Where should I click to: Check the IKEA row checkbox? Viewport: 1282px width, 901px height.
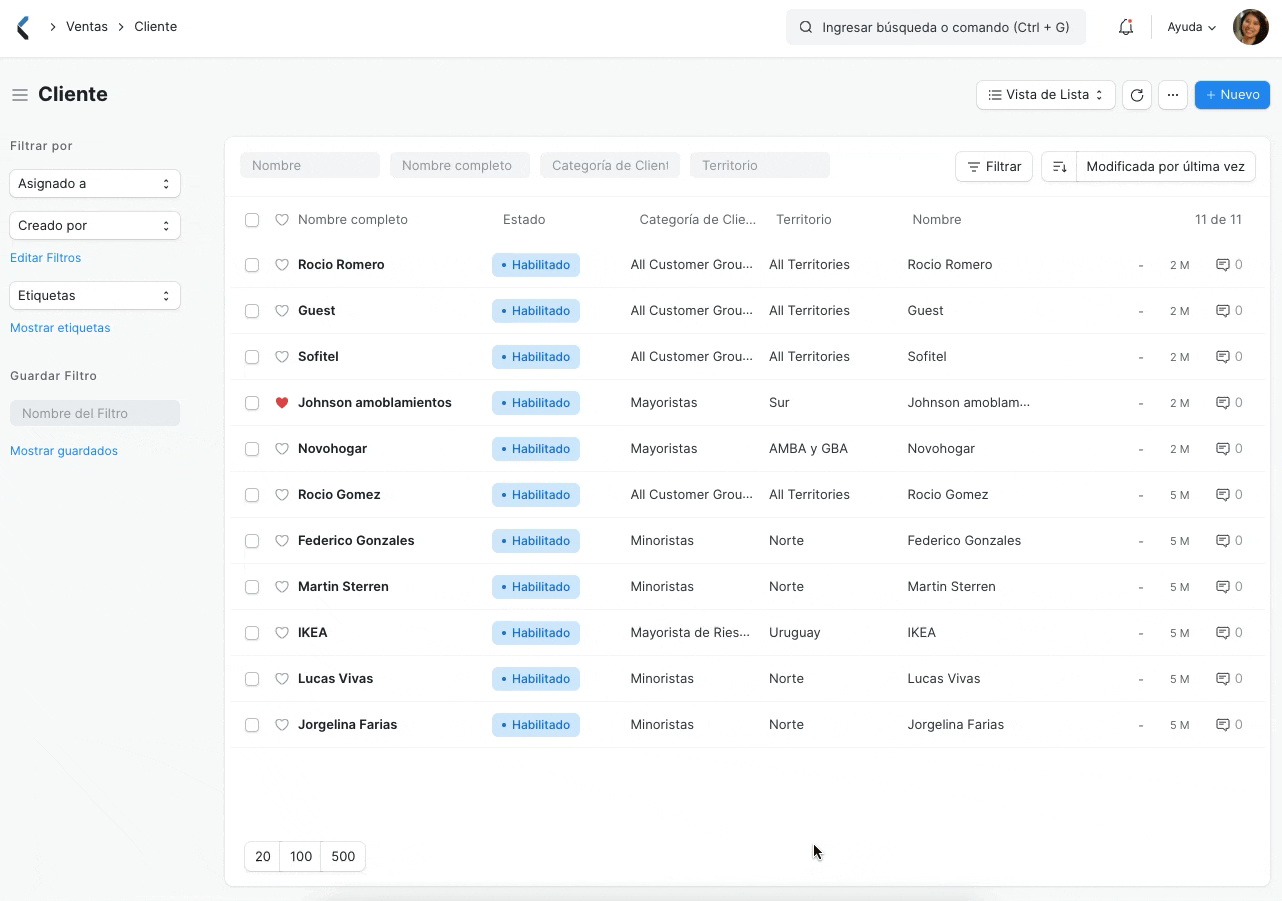[x=252, y=633]
